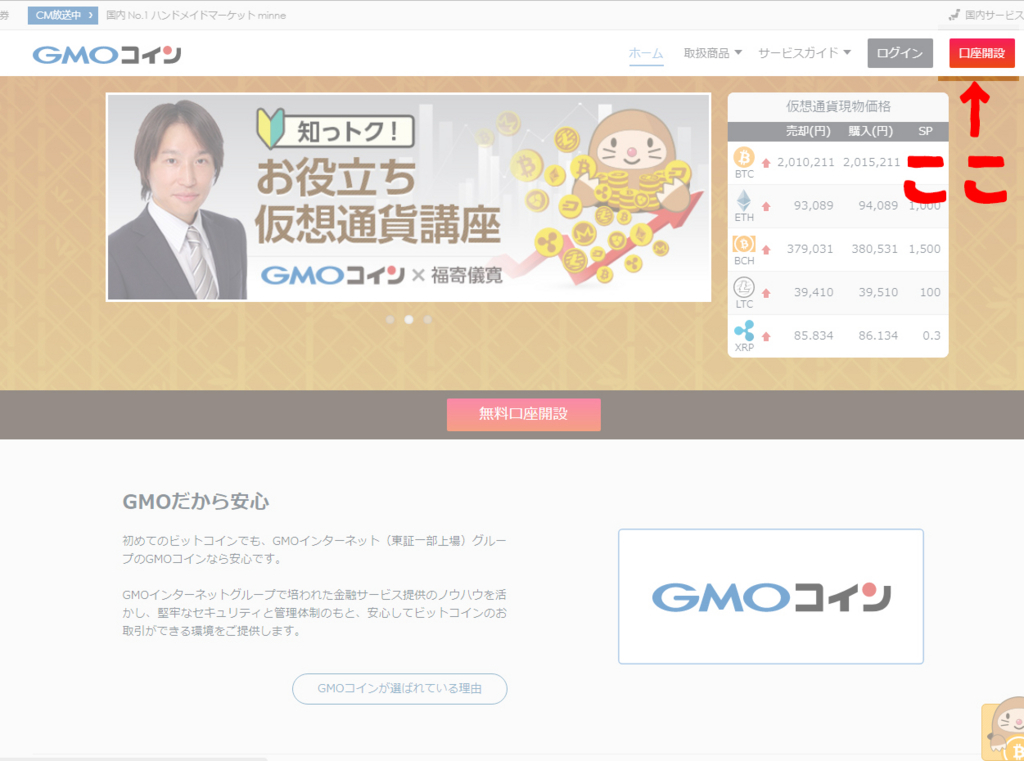
Task: Click the LTC price up arrow
Action: click(766, 293)
